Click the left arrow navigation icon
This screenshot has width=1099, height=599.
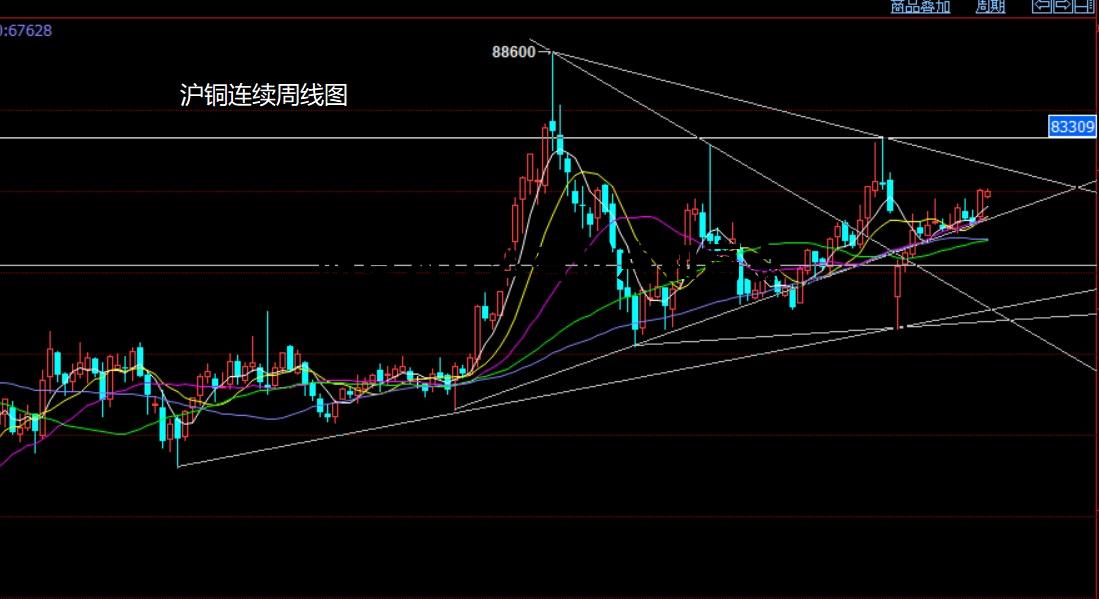[1042, 6]
